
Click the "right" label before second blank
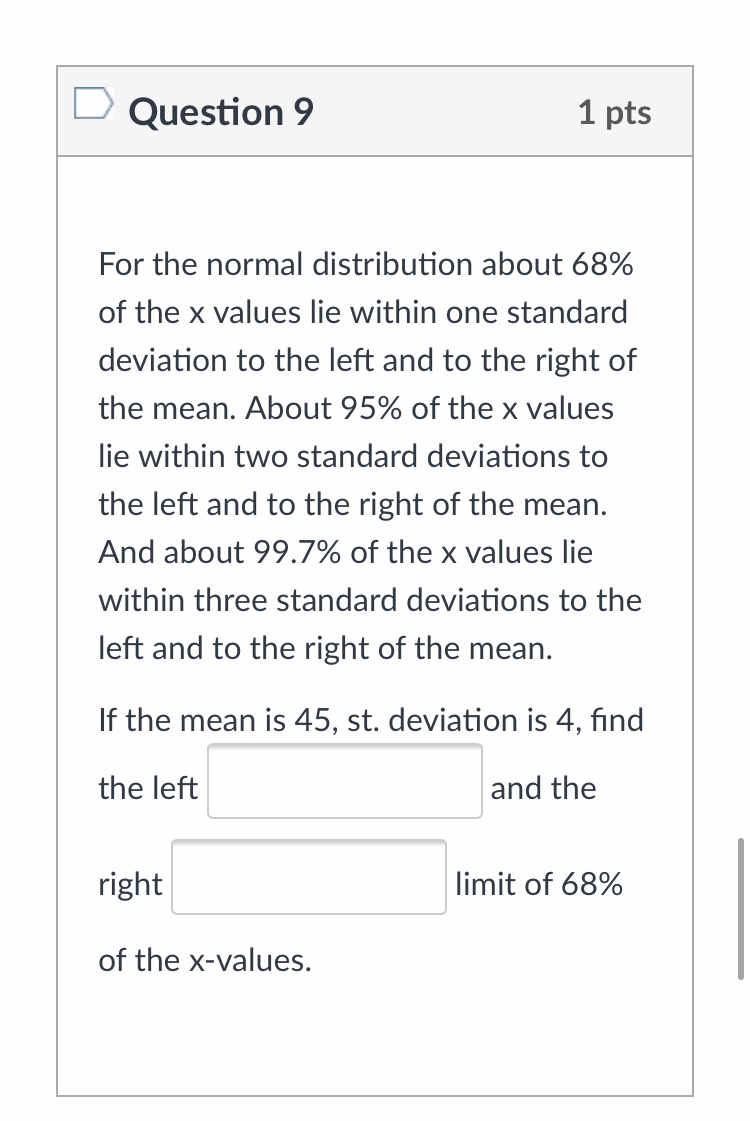130,884
